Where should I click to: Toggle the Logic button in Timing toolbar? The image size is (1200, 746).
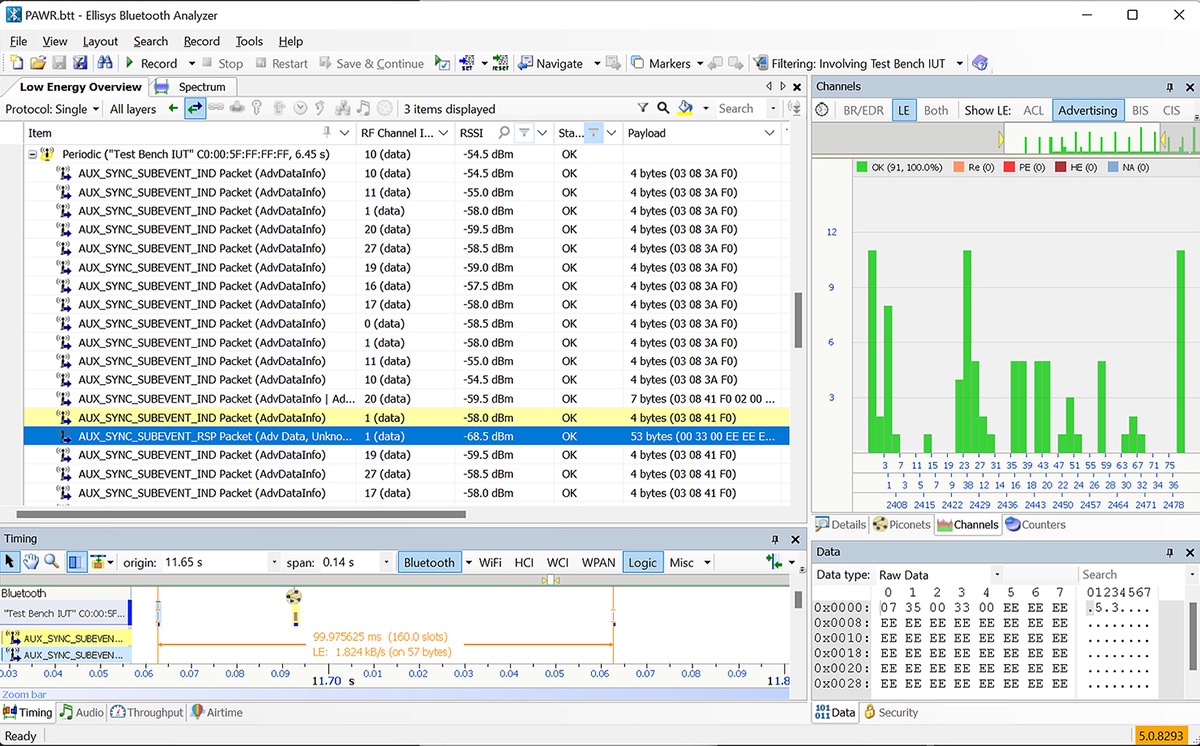tap(642, 562)
